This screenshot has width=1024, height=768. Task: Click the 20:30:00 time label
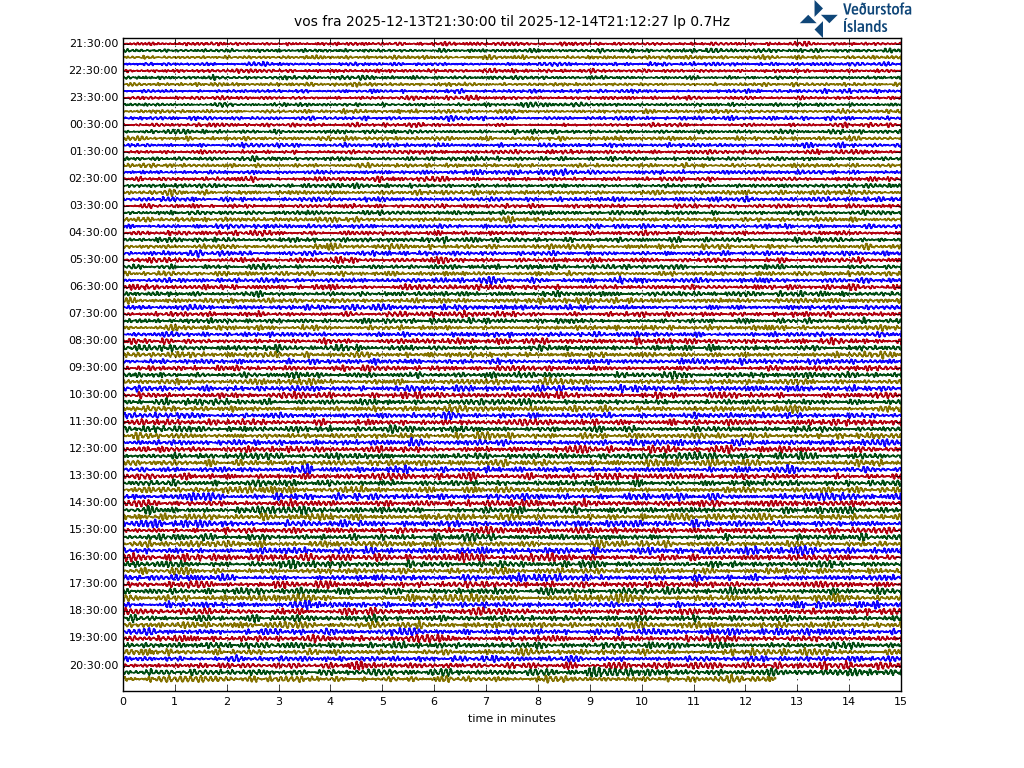tap(94, 665)
